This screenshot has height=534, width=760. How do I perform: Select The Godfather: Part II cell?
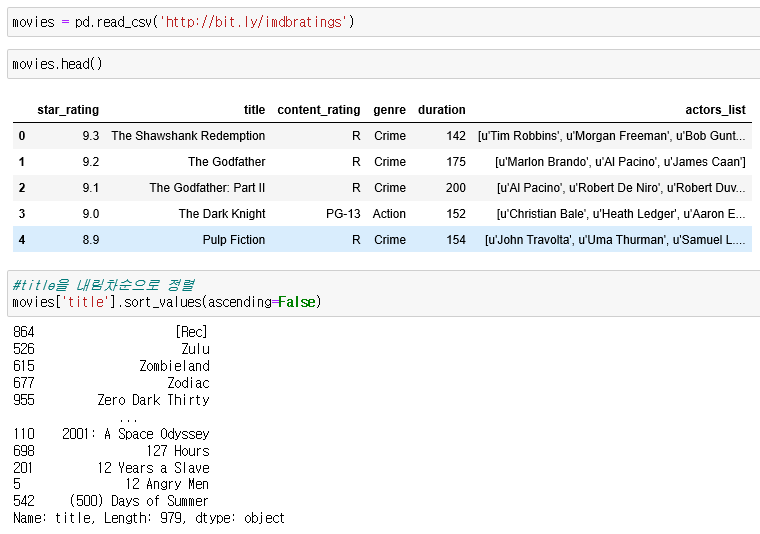(207, 188)
